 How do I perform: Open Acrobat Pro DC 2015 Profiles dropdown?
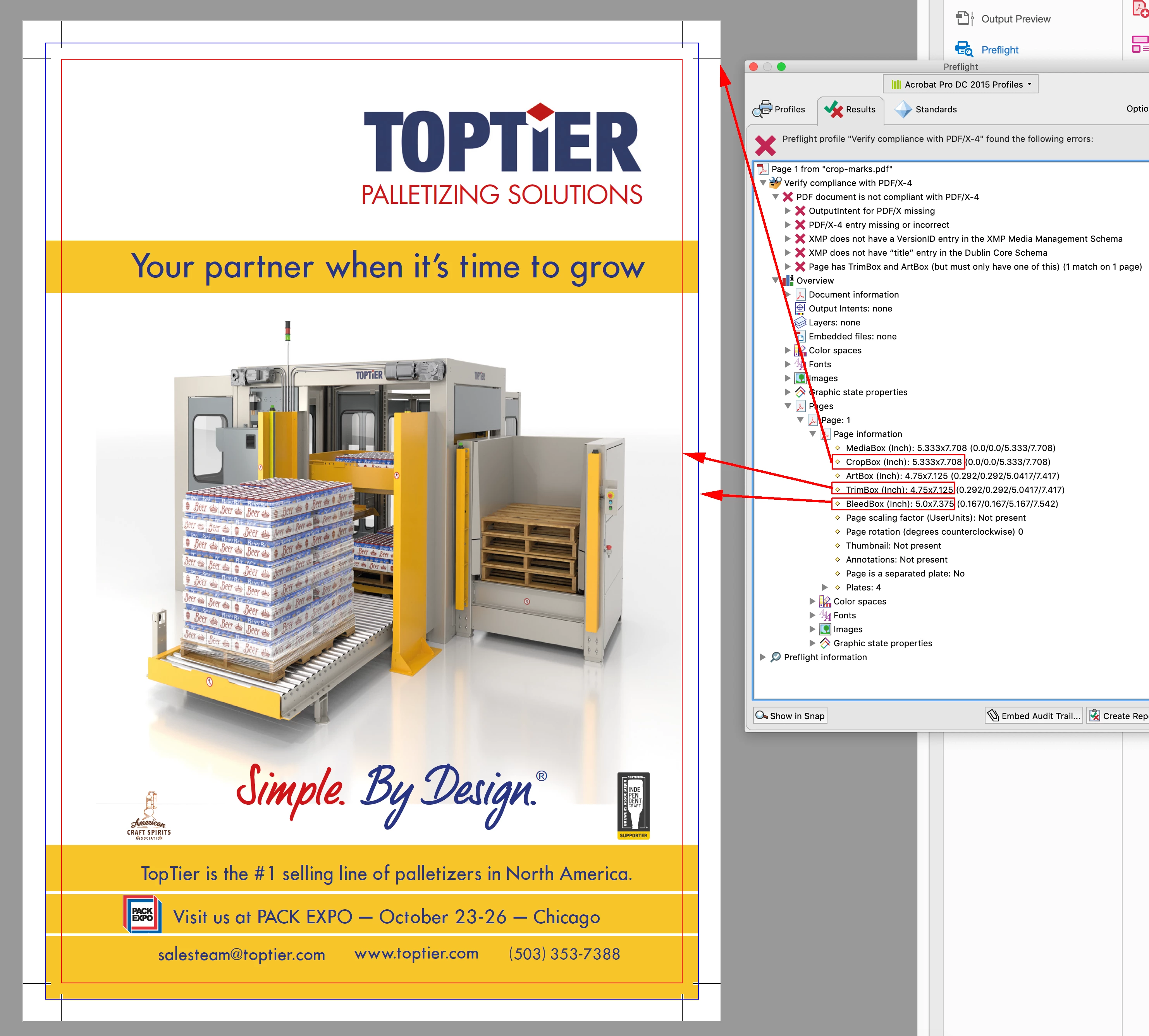pyautogui.click(x=961, y=84)
